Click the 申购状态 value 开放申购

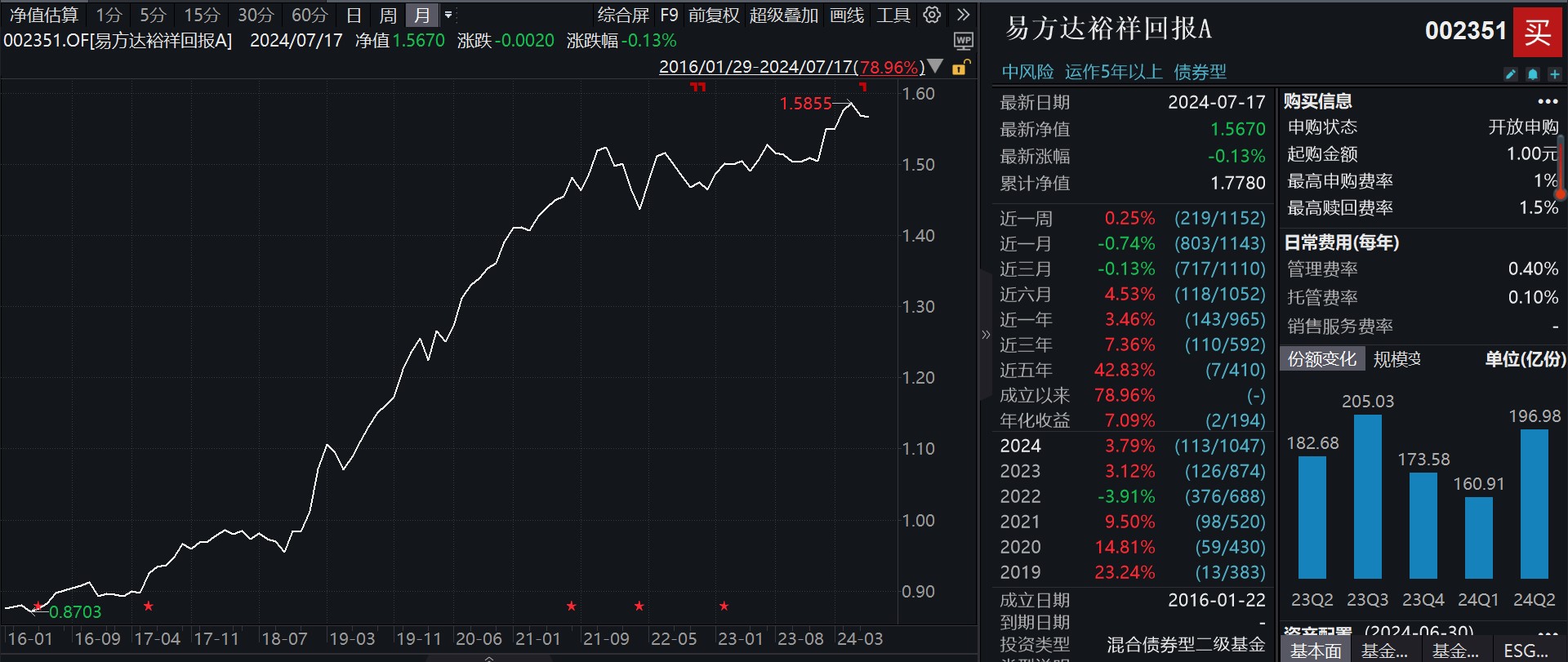(x=1523, y=127)
